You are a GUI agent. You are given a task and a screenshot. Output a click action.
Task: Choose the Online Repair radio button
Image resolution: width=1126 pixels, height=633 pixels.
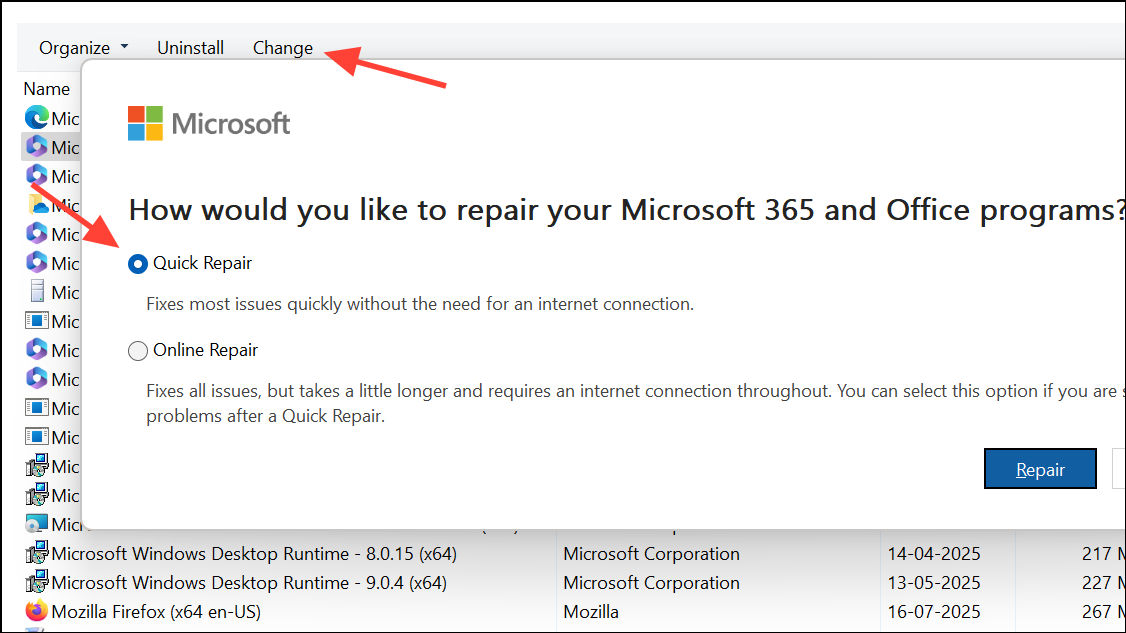pyautogui.click(x=138, y=351)
